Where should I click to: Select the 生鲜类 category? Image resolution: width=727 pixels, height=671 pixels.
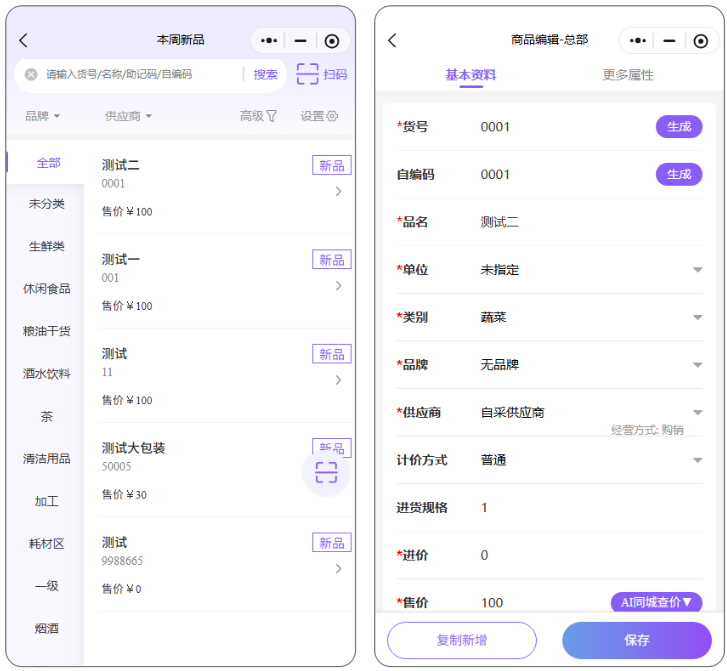click(47, 246)
